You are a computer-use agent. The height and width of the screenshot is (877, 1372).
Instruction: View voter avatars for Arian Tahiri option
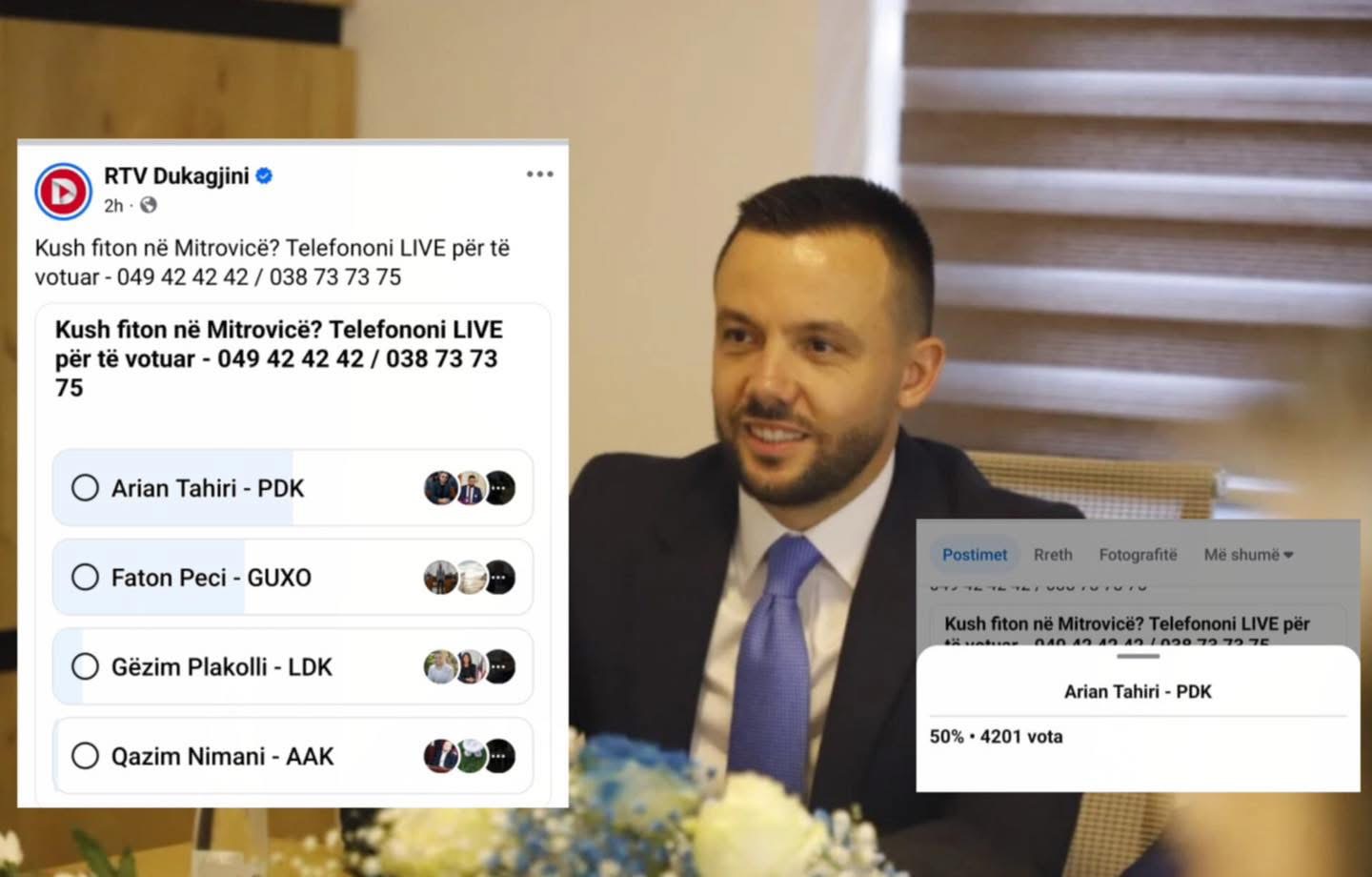[x=470, y=488]
